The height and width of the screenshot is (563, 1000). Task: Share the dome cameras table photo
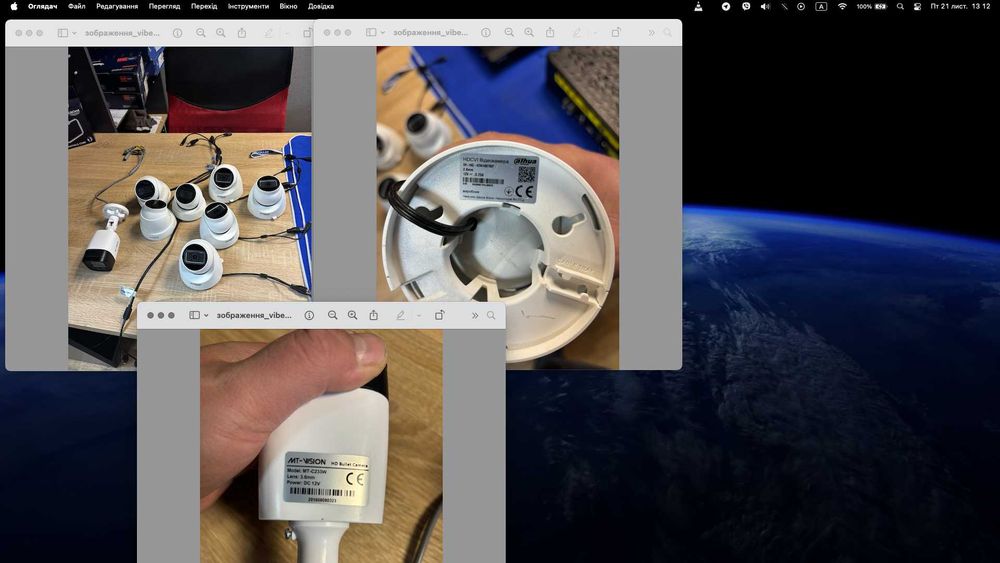(x=242, y=33)
